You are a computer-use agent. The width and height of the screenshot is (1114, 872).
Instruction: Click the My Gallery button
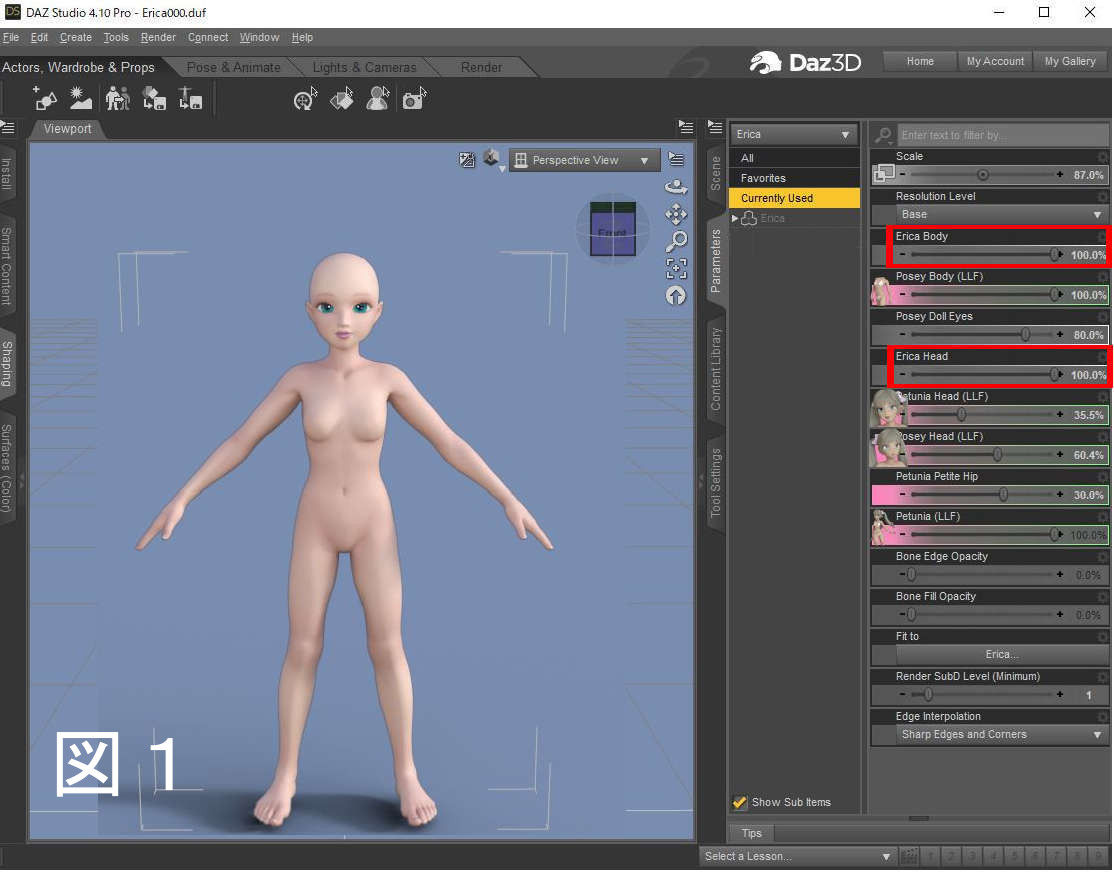coord(1070,62)
